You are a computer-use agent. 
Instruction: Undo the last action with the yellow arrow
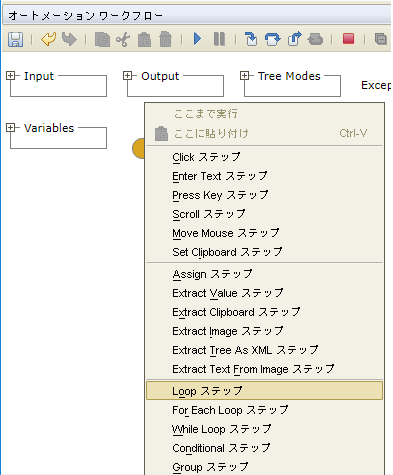(x=49, y=39)
